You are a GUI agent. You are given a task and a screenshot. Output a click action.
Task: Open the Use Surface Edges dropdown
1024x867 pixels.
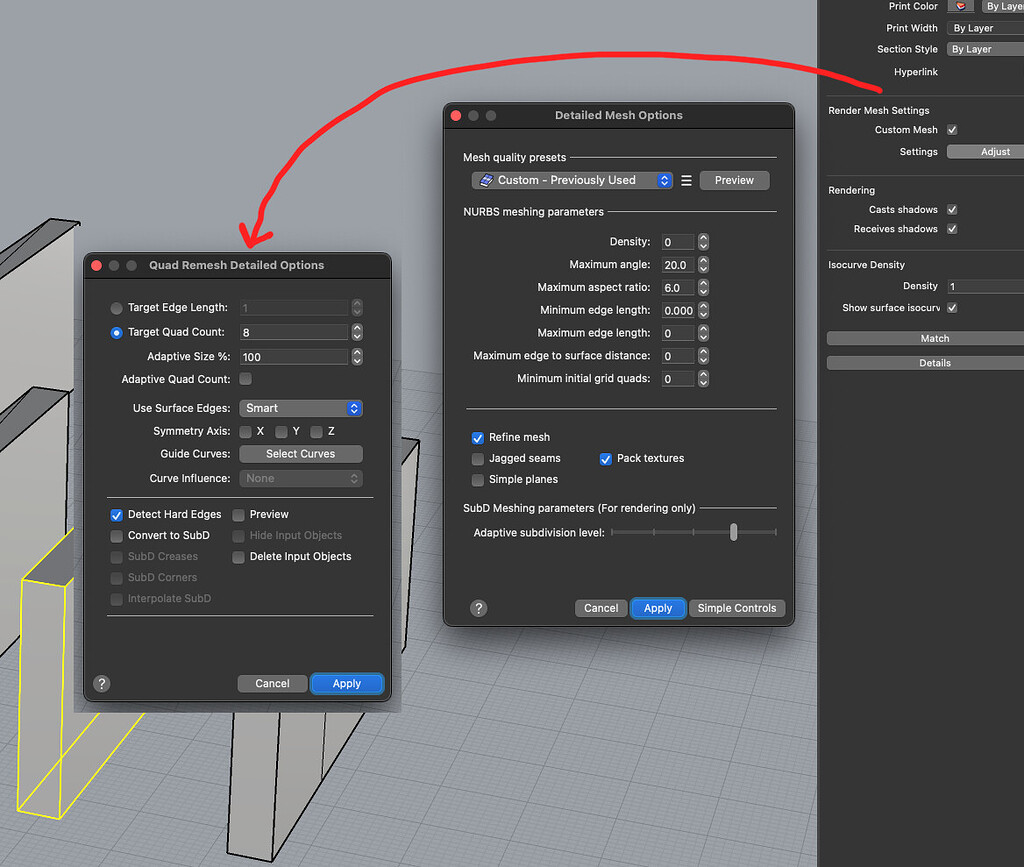pos(301,408)
